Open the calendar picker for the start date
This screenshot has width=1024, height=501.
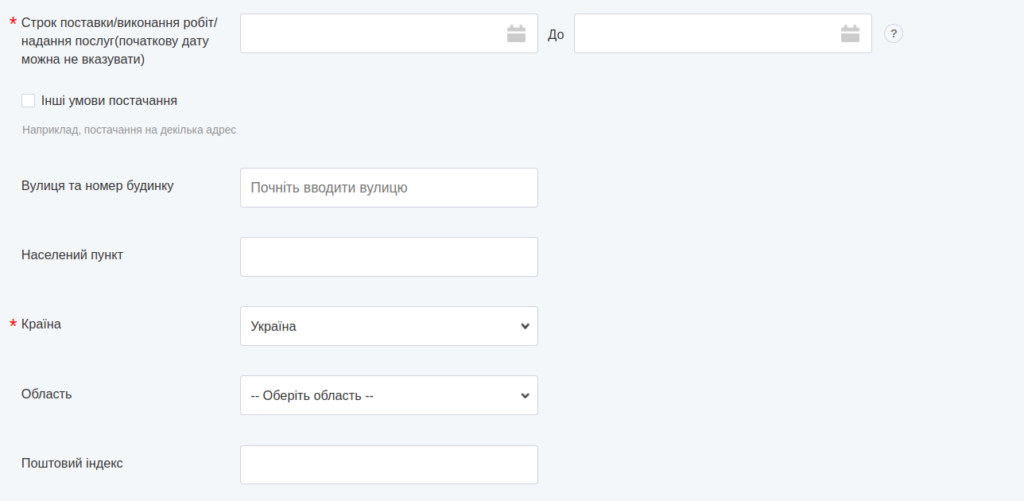[516, 34]
